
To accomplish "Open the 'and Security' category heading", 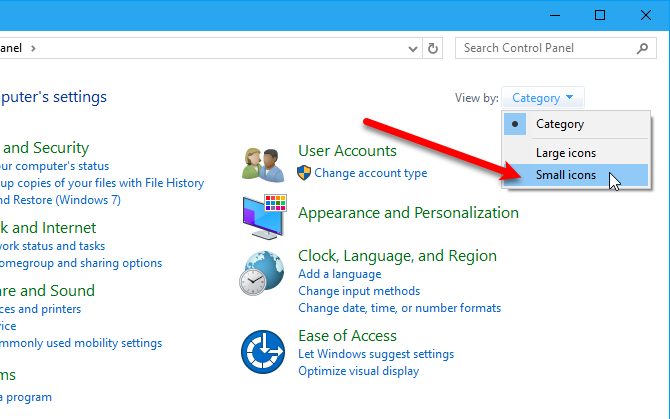I will click(44, 148).
